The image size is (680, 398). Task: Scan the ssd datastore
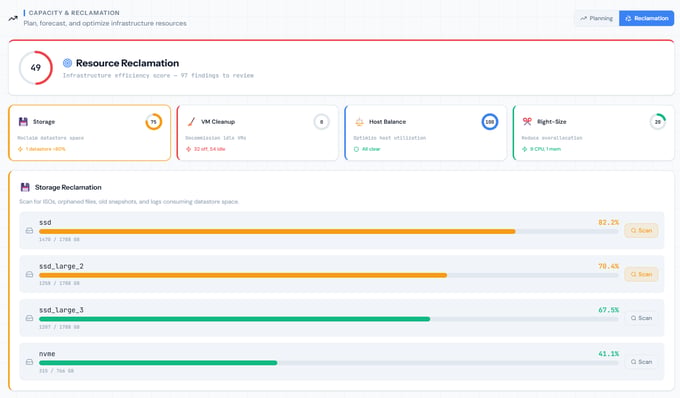click(641, 231)
